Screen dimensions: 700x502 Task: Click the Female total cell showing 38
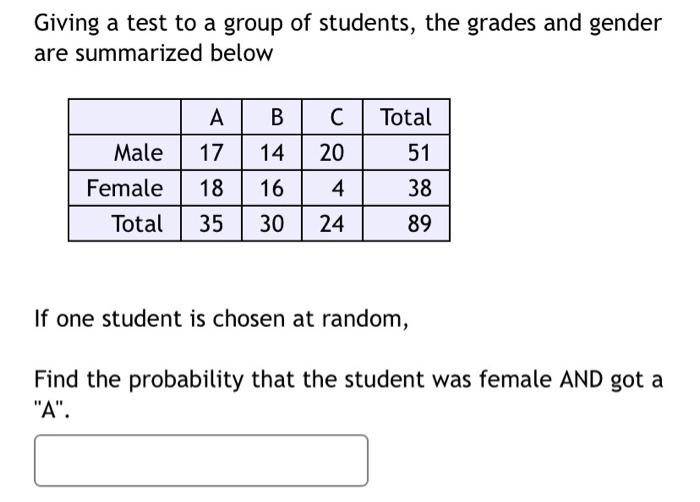(406, 188)
